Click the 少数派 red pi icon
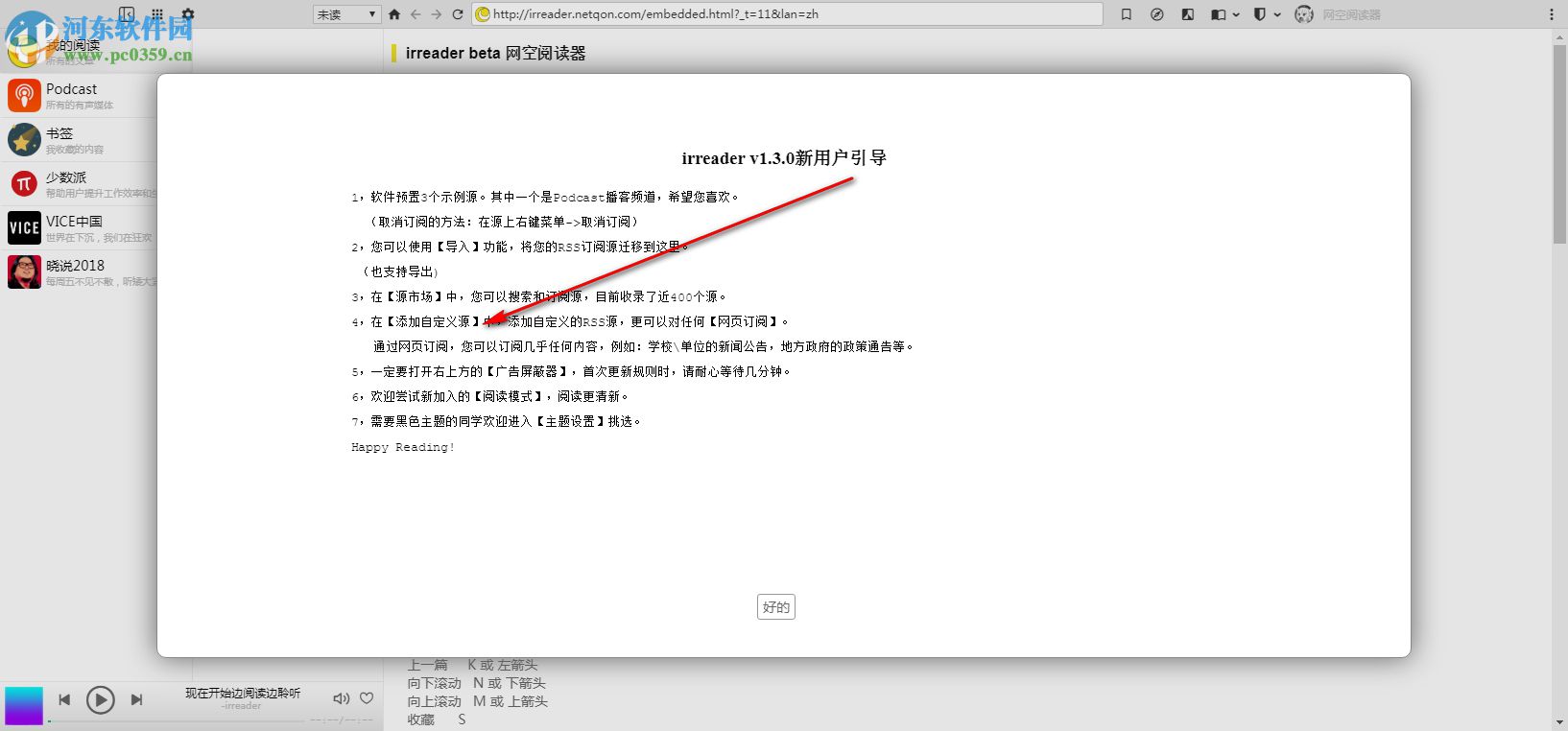Image resolution: width=1568 pixels, height=731 pixels. [24, 184]
